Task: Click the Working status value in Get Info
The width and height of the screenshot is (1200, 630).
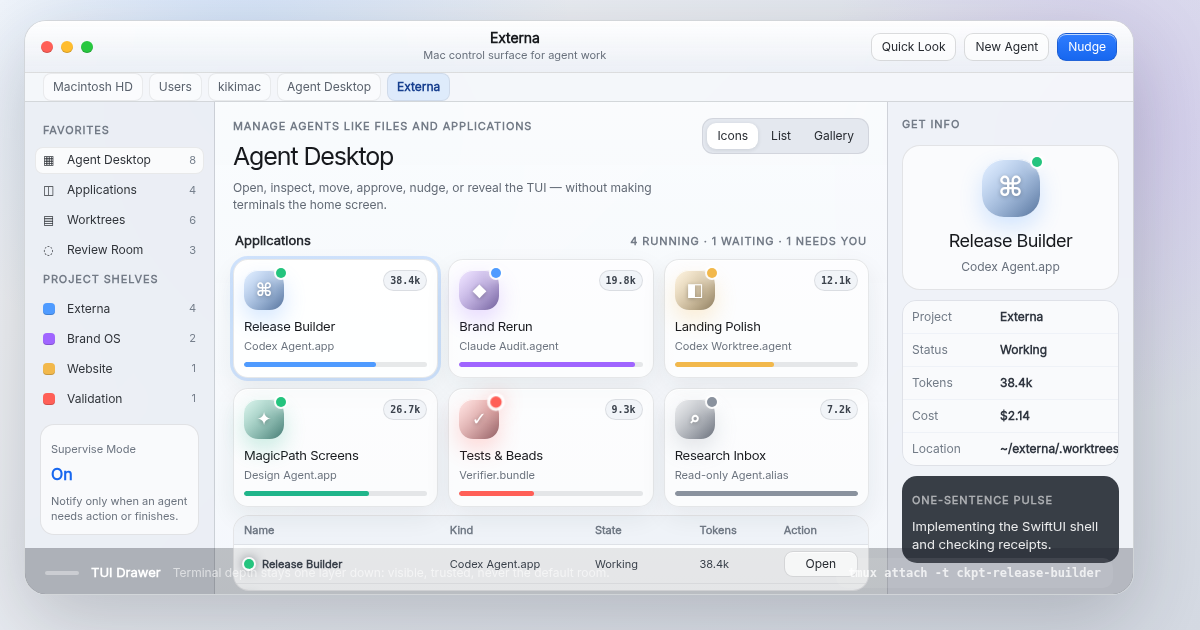Action: point(1023,350)
